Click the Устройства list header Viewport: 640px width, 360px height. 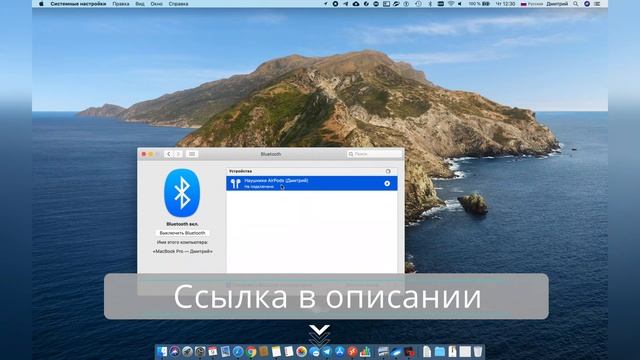pos(312,171)
